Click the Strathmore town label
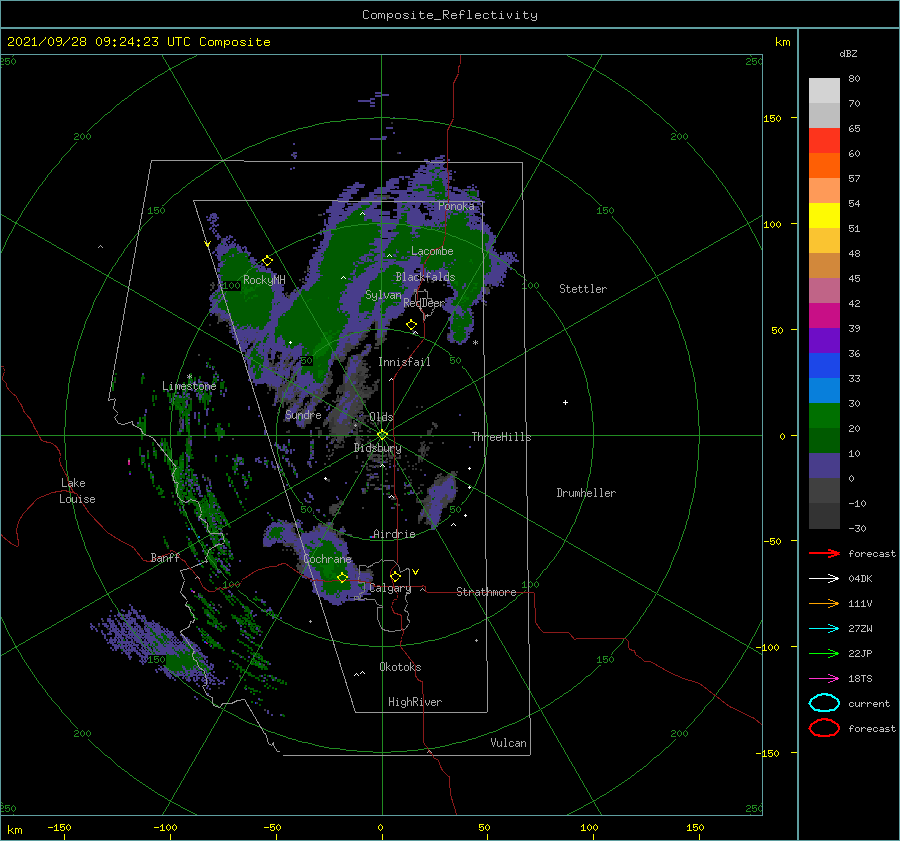 point(486,592)
